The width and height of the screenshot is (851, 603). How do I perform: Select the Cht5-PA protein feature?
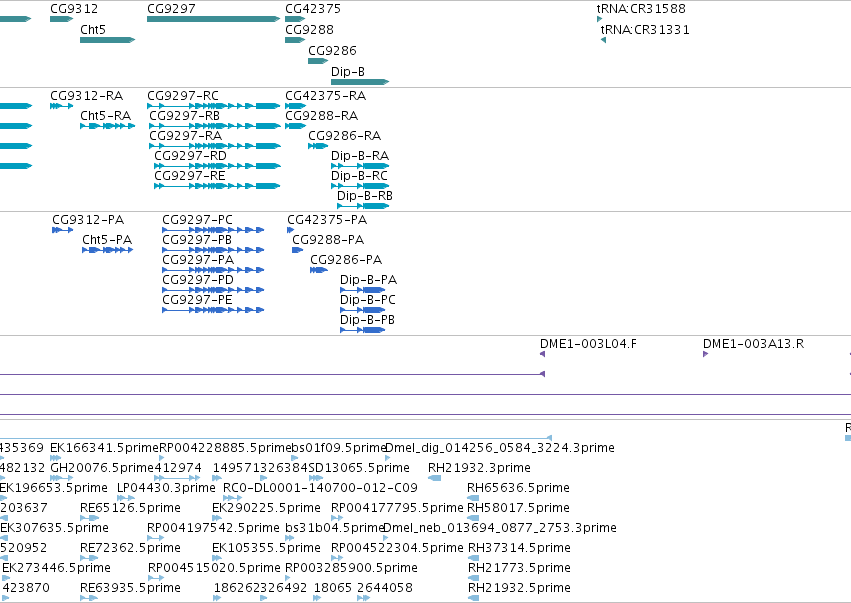coord(107,250)
